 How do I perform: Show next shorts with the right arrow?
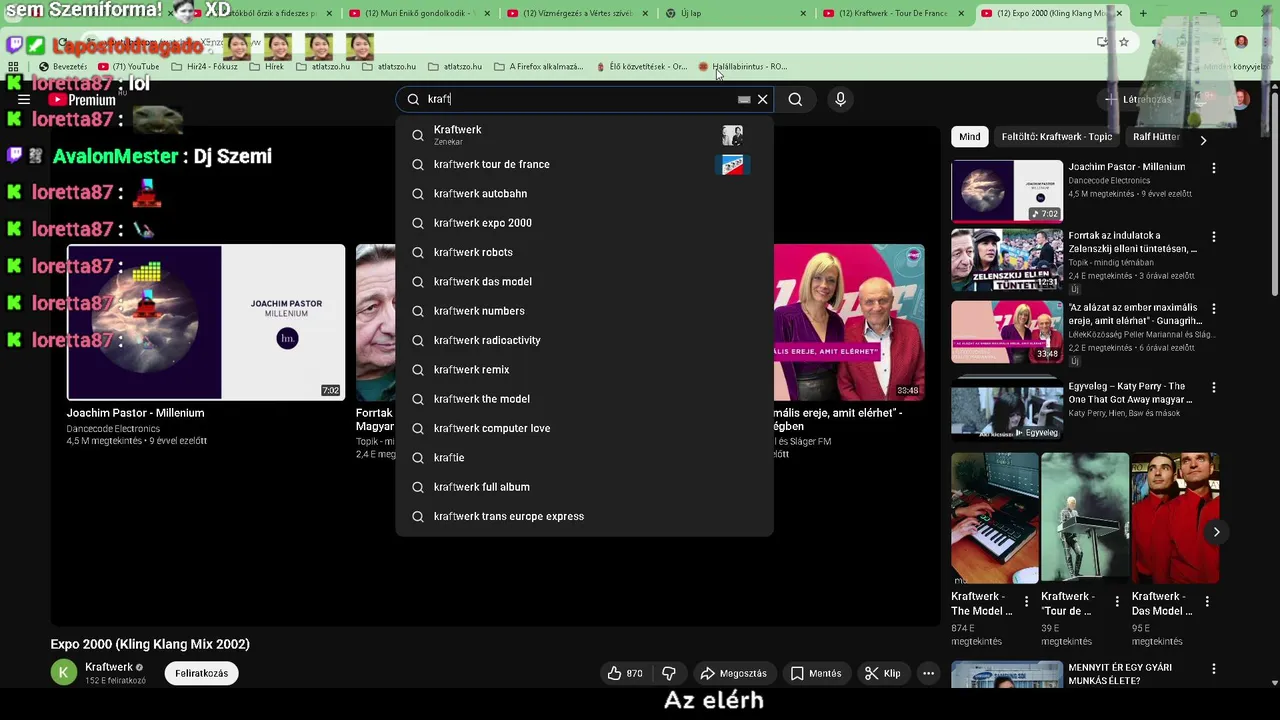pyautogui.click(x=1216, y=532)
